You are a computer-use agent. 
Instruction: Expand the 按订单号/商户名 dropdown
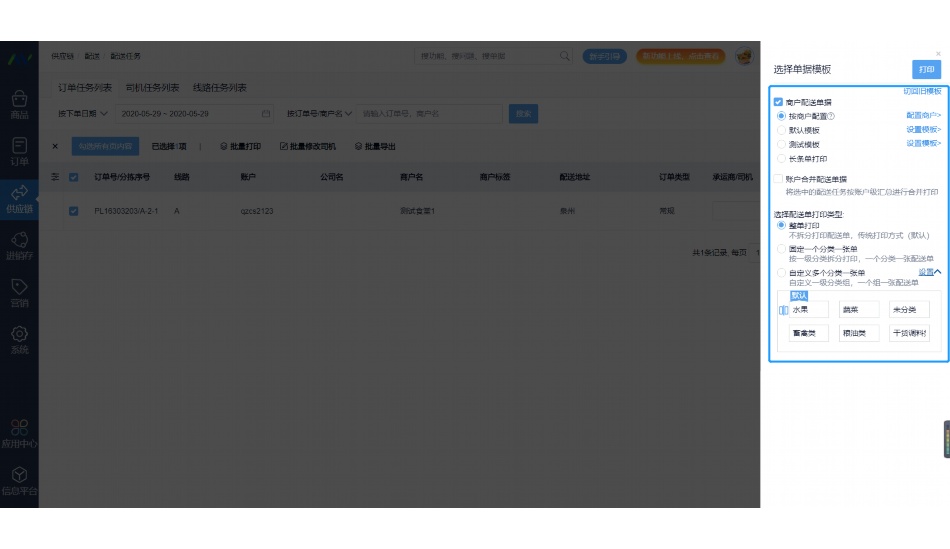coord(318,114)
